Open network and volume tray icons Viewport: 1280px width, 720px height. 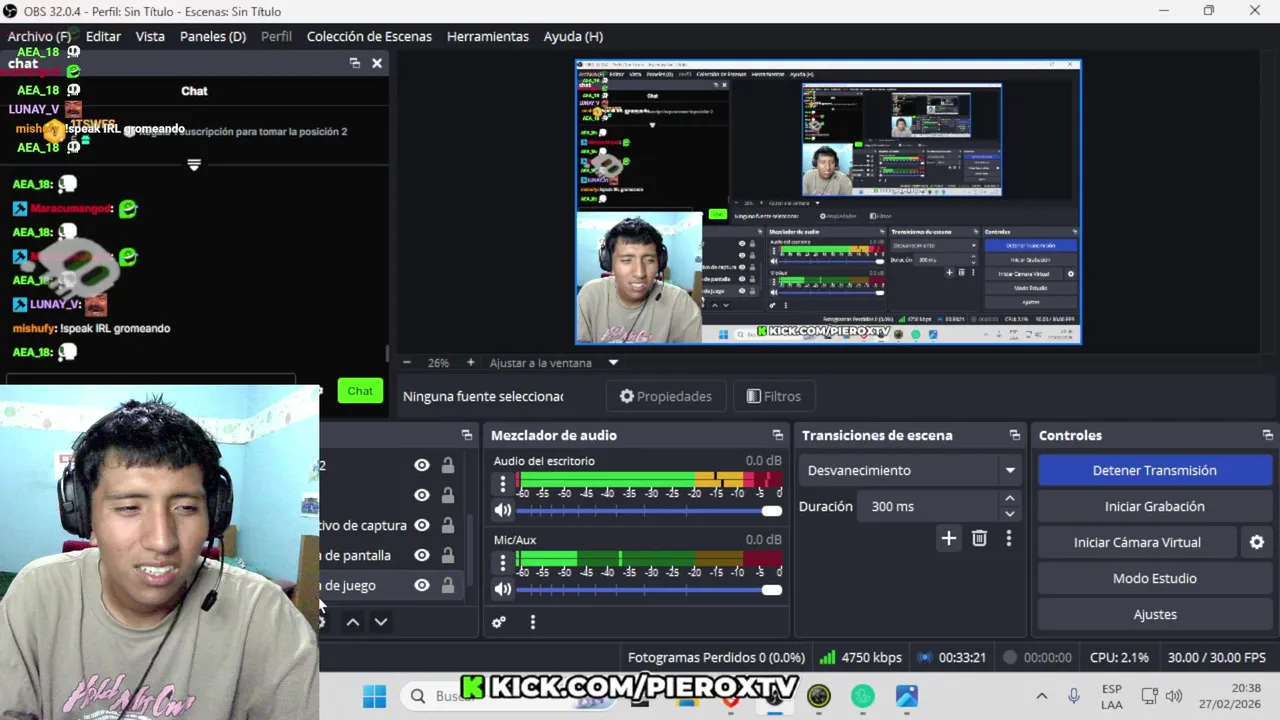click(x=1161, y=696)
